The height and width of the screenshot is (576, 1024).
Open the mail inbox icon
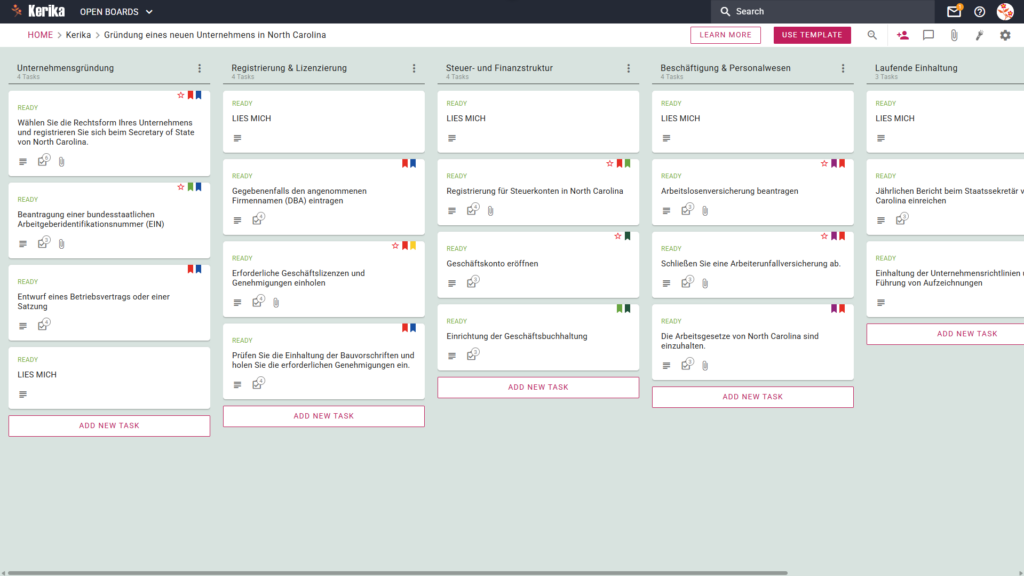pyautogui.click(x=954, y=11)
